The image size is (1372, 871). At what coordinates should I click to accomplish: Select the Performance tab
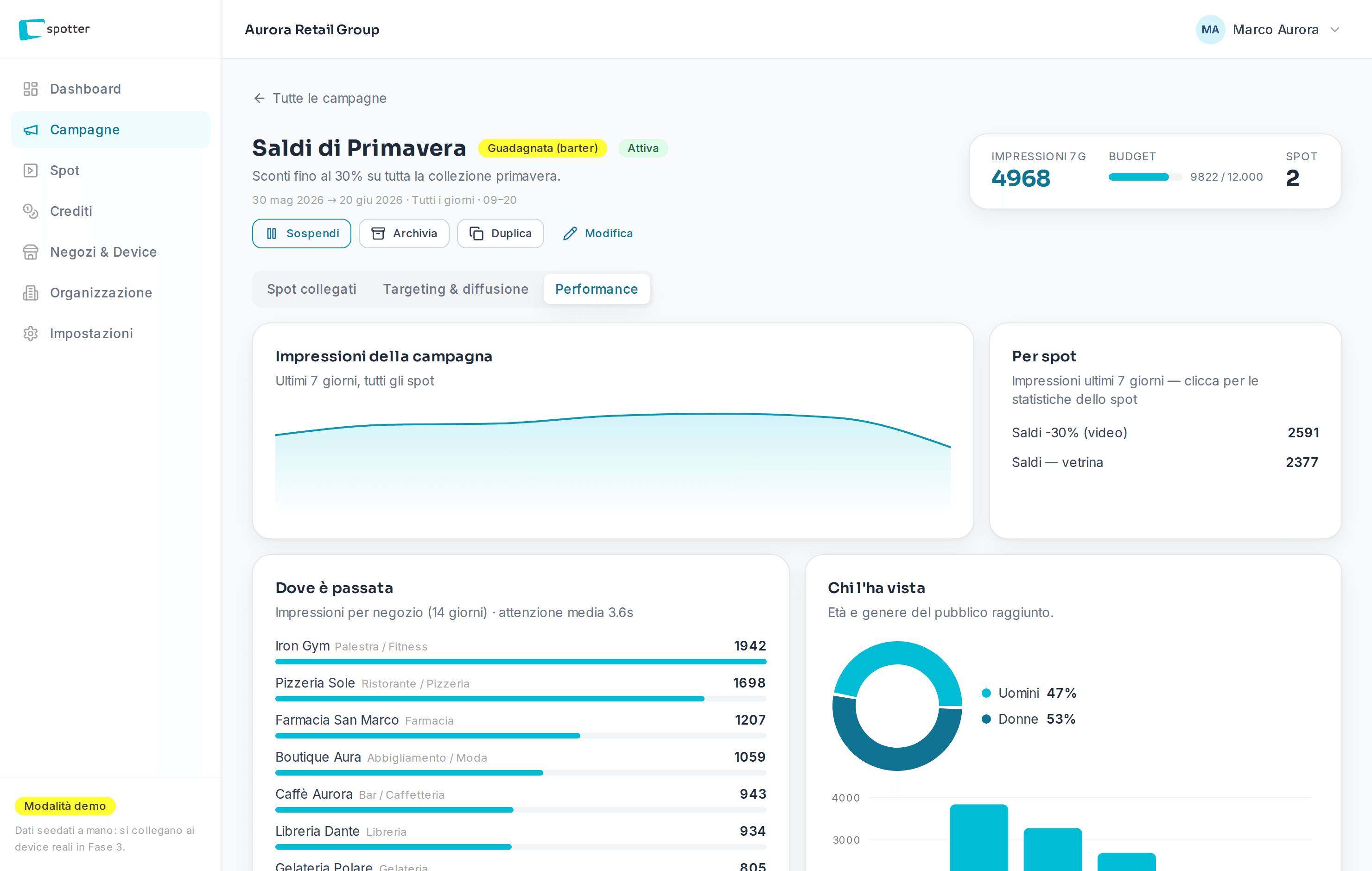597,290
